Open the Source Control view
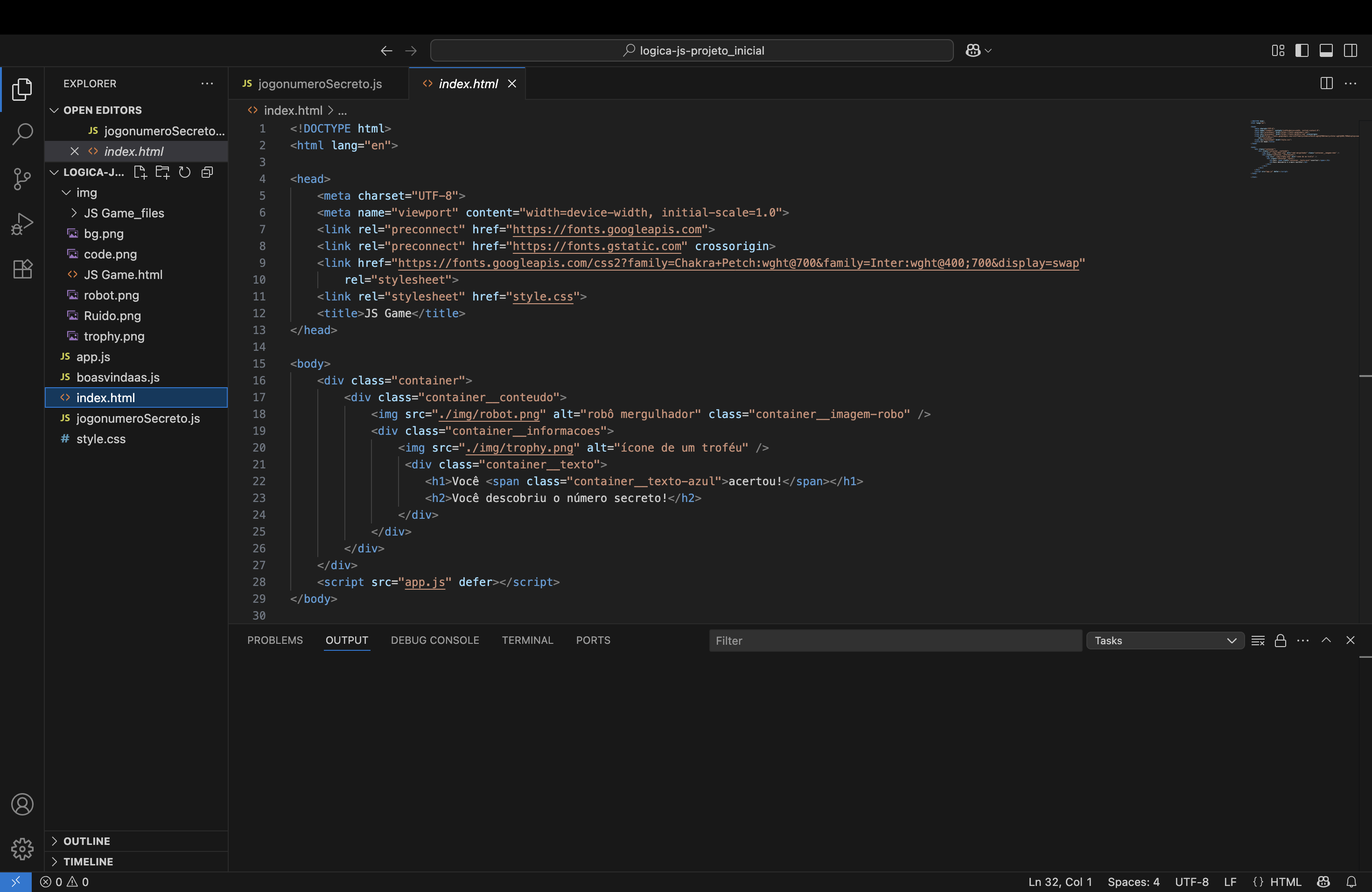Image resolution: width=1372 pixels, height=892 pixels. (x=22, y=179)
